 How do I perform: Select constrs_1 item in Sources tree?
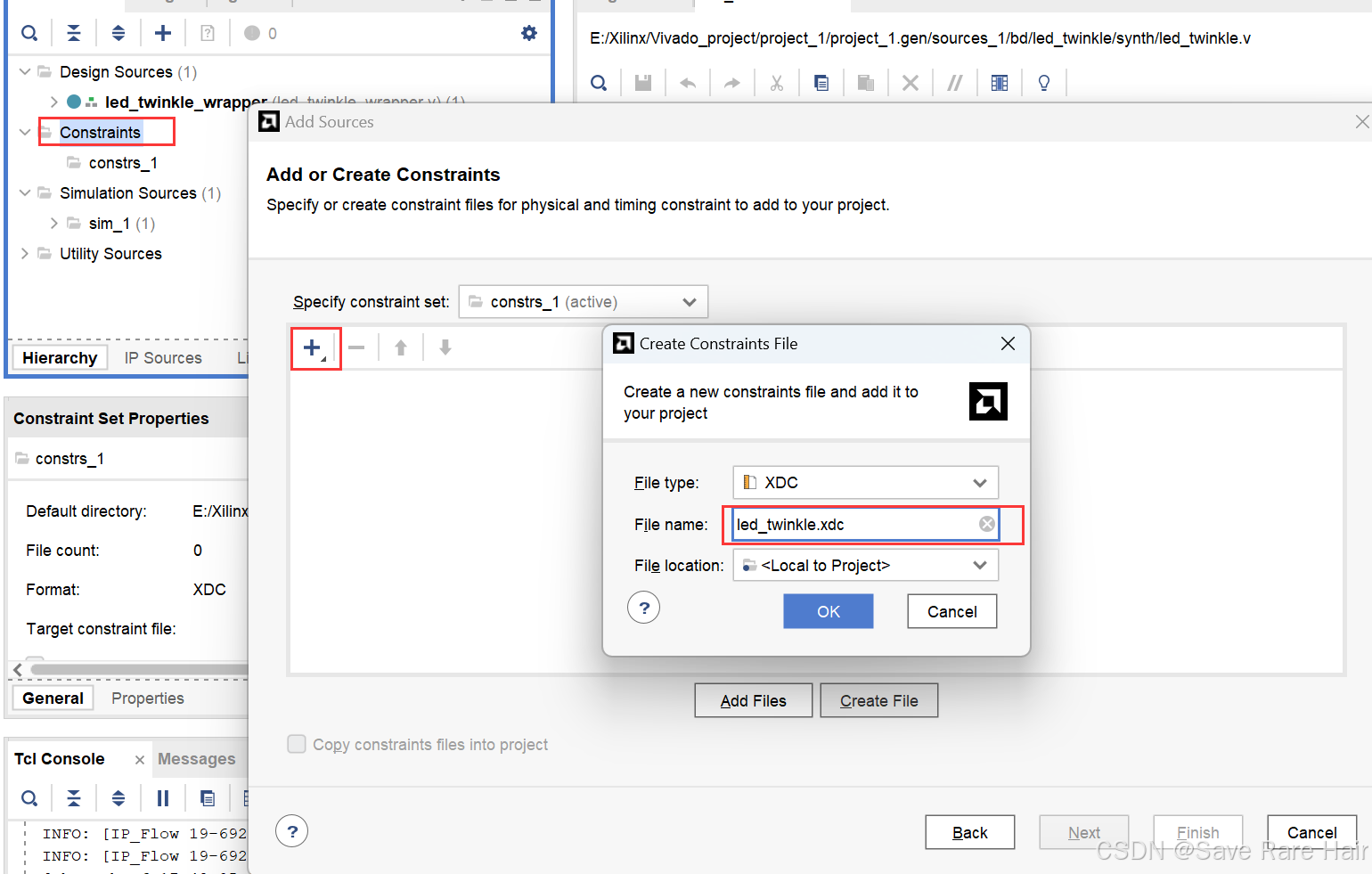[x=123, y=162]
